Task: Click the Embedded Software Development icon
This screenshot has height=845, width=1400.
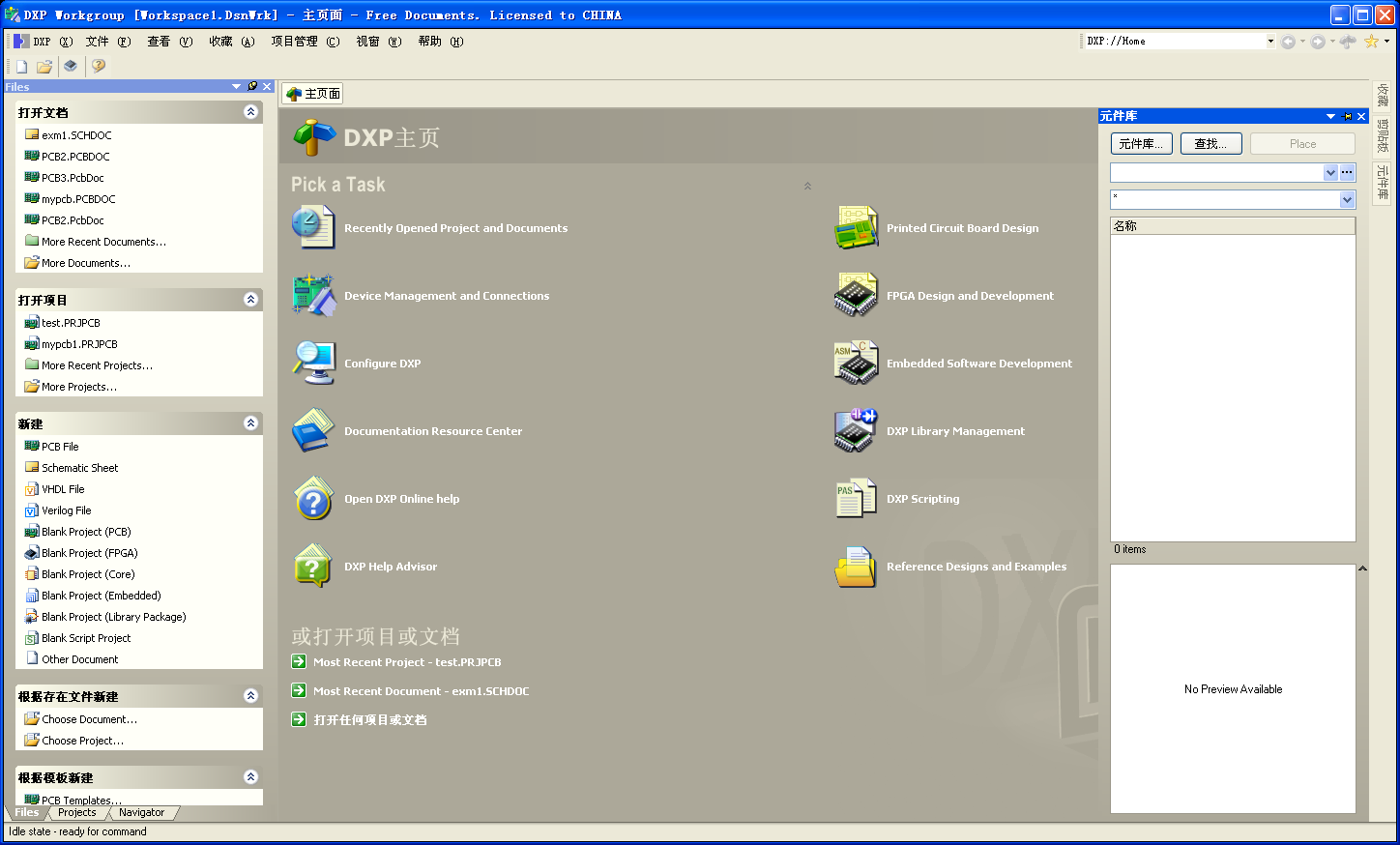Action: click(x=856, y=363)
